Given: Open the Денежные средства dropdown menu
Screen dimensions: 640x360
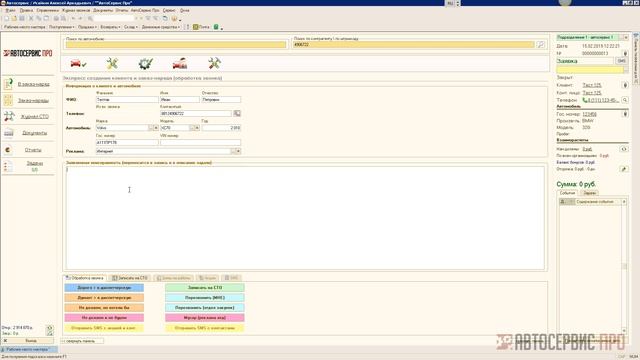Looking at the screenshot, I should 161,27.
